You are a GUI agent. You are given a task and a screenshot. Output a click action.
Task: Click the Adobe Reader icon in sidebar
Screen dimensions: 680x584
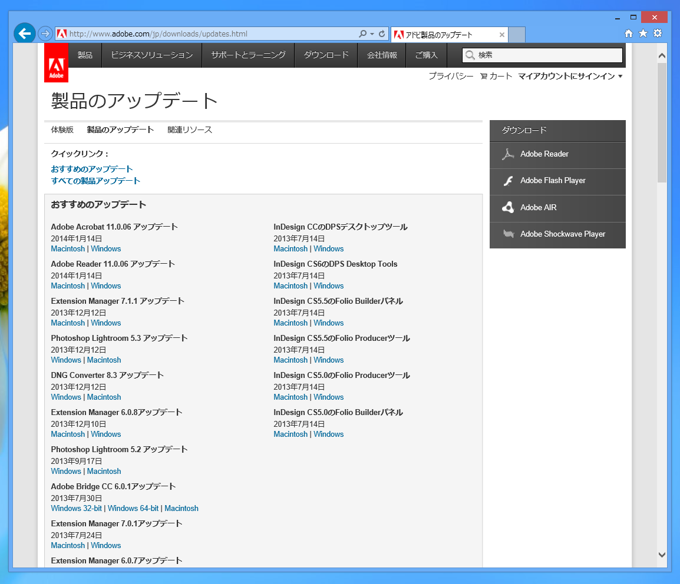[508, 154]
